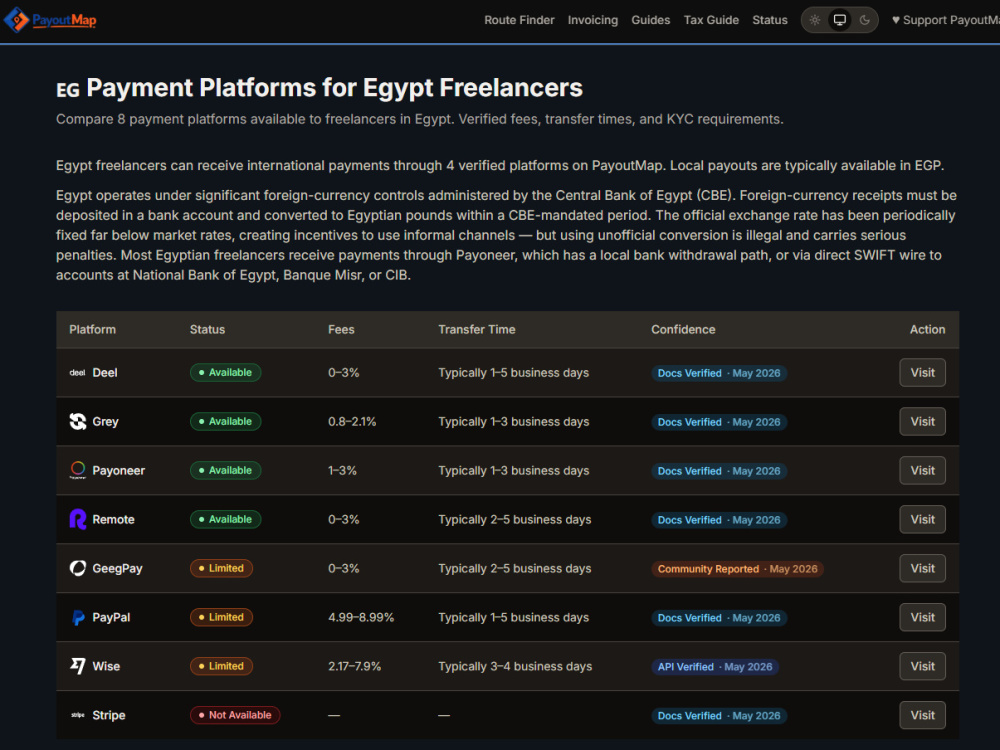
Task: Click the Stripe logo icon
Action: tap(78, 715)
